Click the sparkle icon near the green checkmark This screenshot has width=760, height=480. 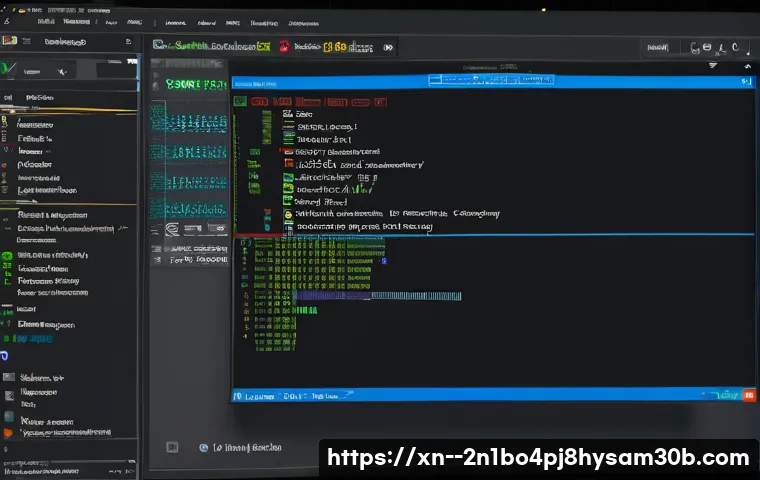(x=62, y=72)
